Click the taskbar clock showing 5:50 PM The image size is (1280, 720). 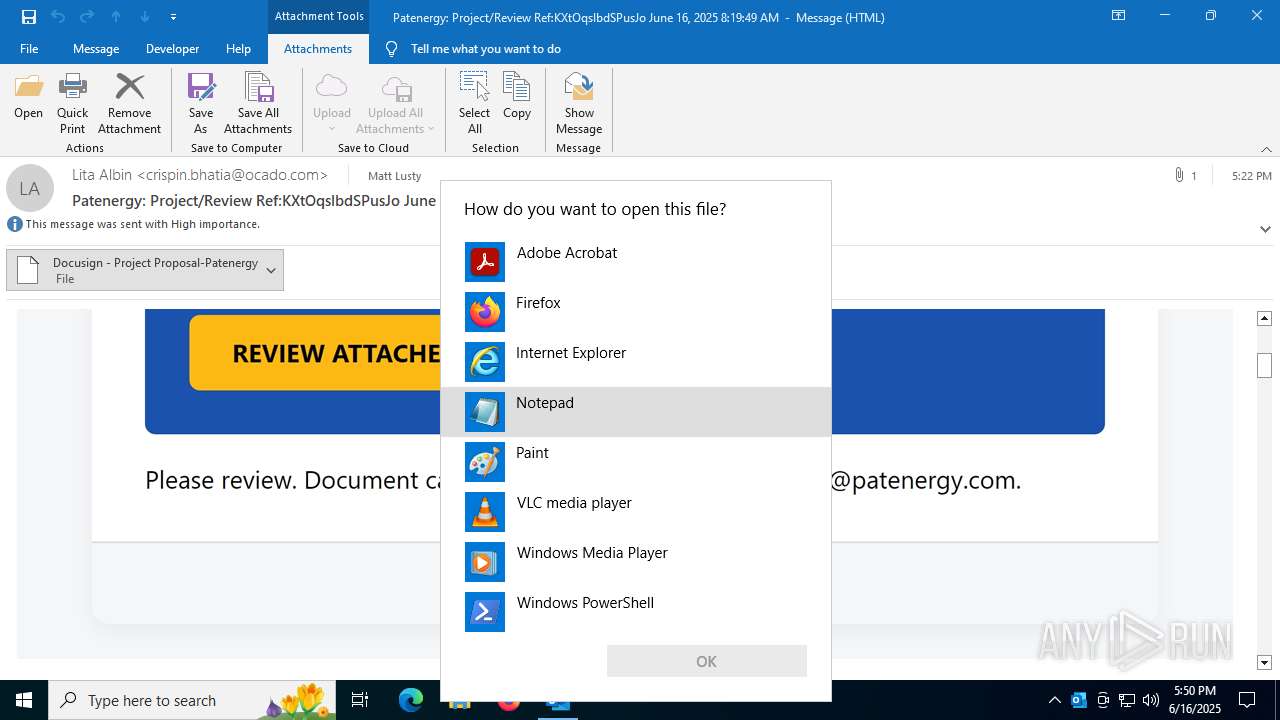tap(1195, 700)
